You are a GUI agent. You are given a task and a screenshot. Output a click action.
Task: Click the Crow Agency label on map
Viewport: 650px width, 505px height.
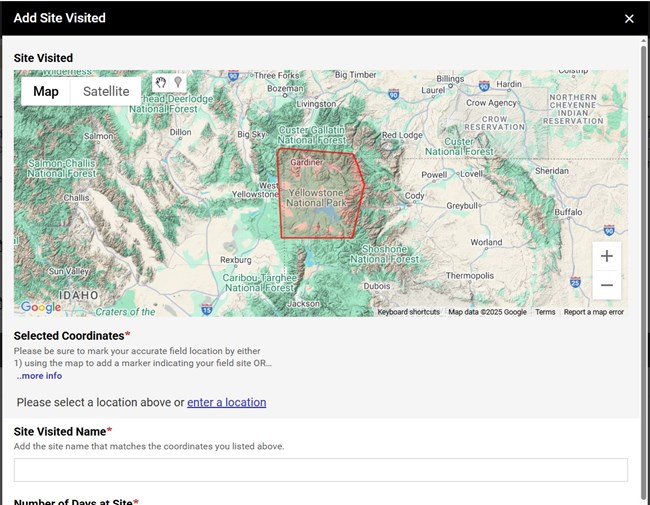click(491, 102)
